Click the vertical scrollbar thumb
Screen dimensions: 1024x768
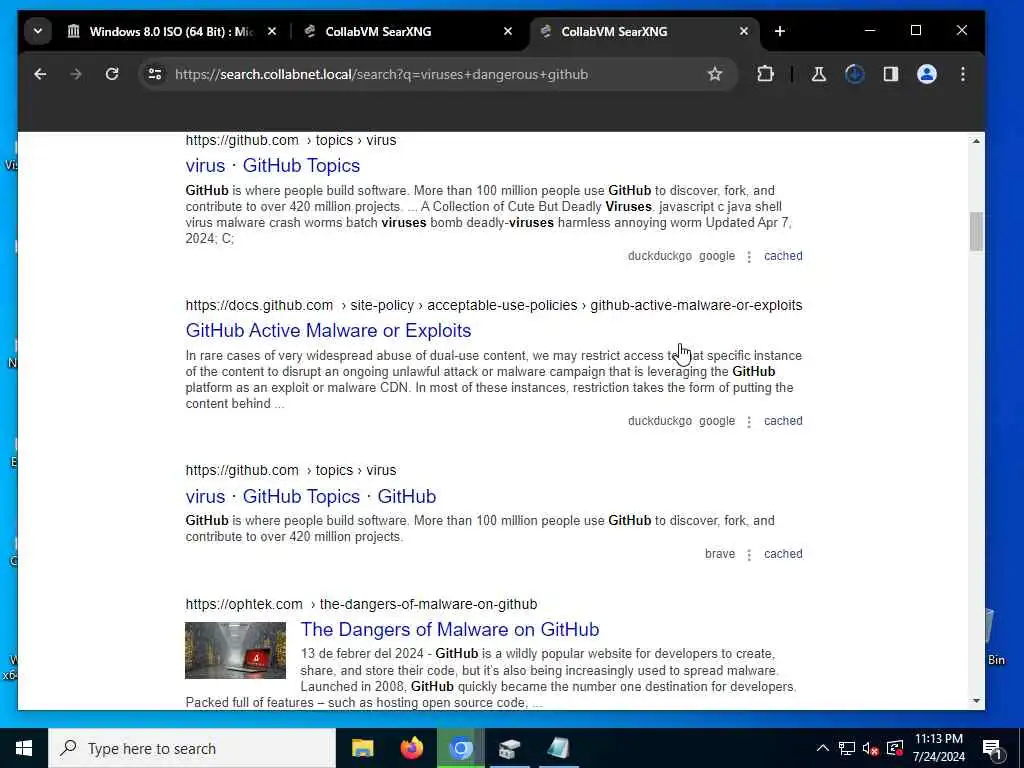pyautogui.click(x=976, y=231)
